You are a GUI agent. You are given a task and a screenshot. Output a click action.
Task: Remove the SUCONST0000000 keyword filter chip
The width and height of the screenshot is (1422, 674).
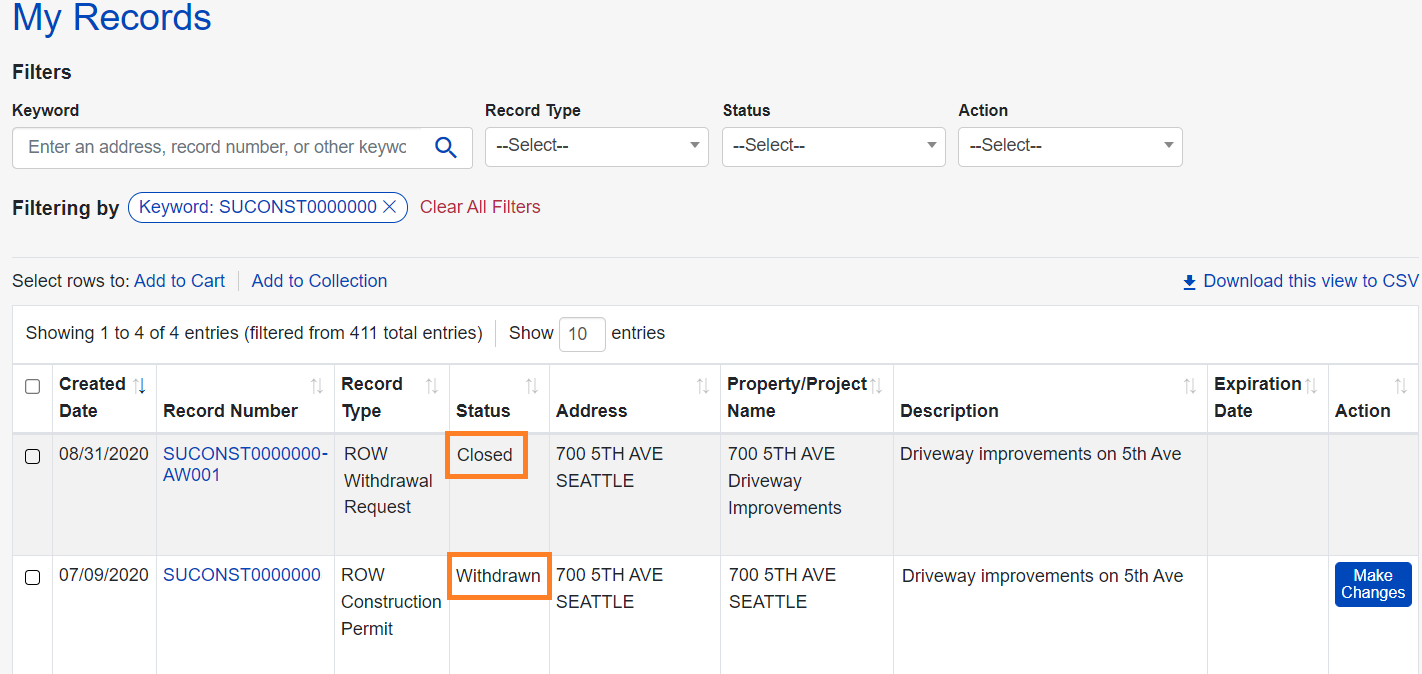390,207
